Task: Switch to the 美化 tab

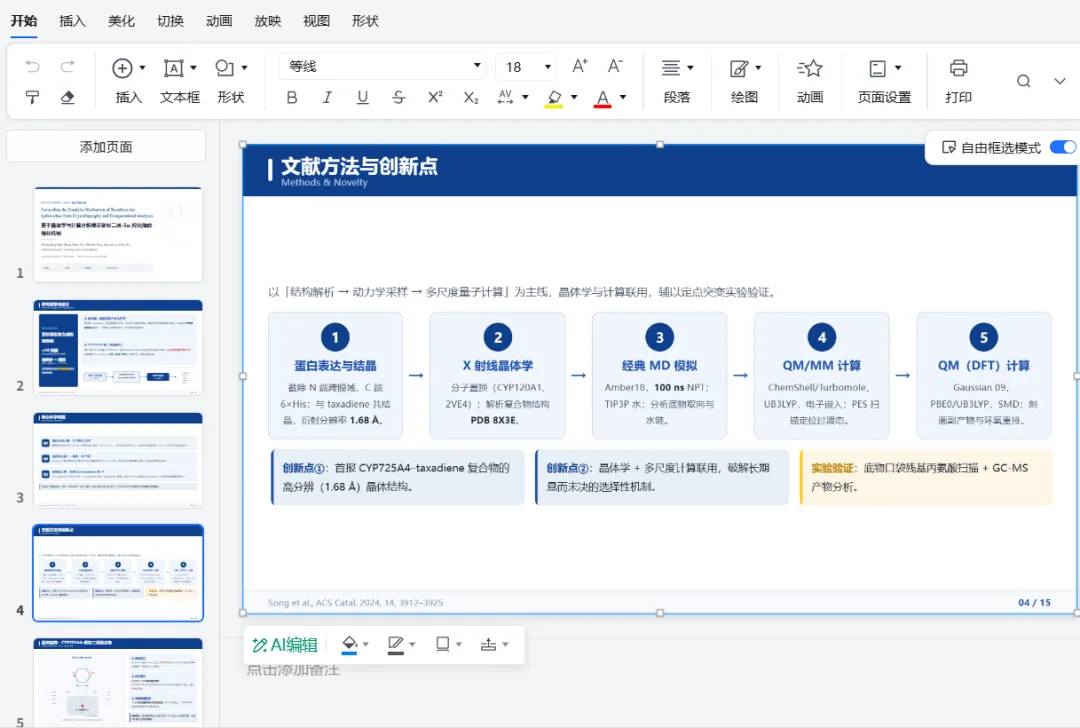Action: tap(121, 21)
